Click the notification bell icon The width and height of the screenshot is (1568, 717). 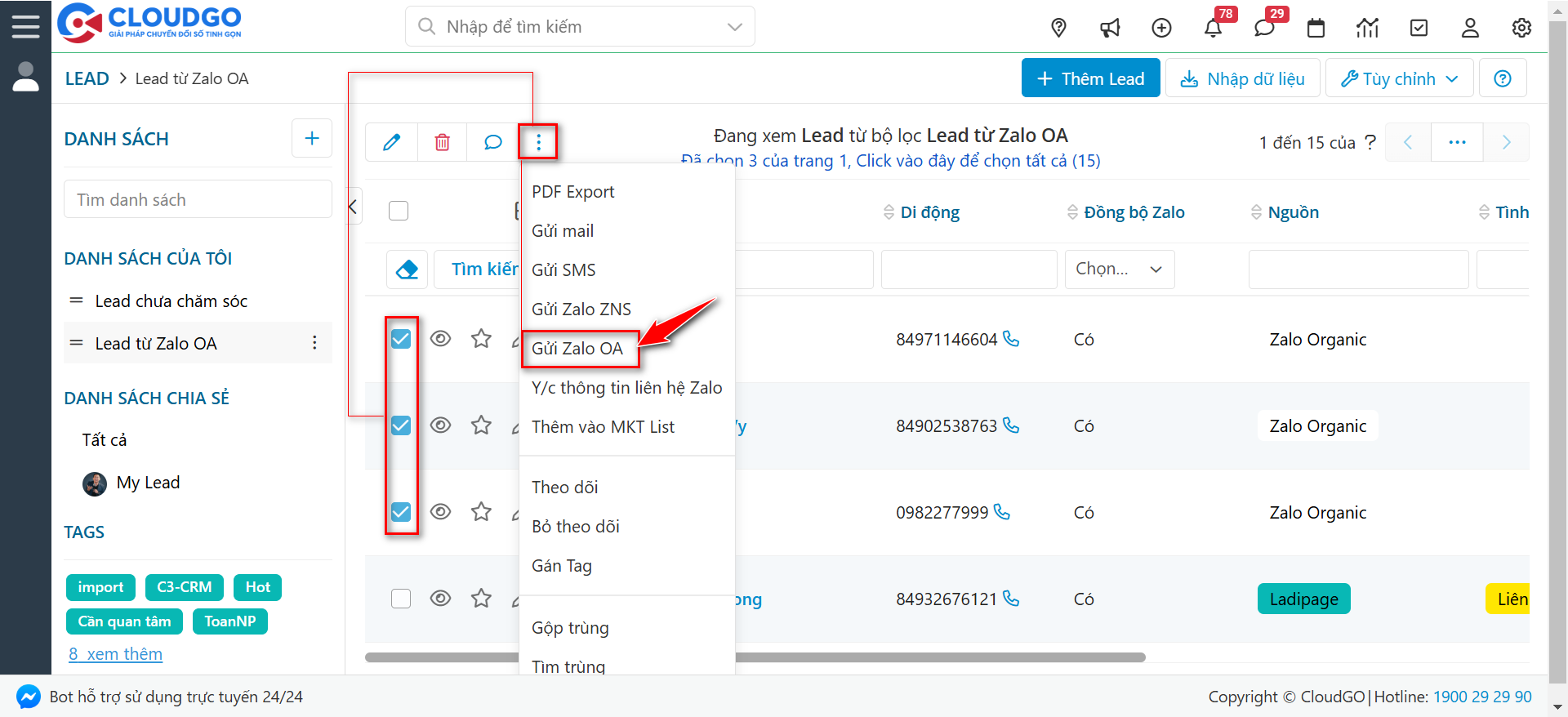[x=1213, y=28]
